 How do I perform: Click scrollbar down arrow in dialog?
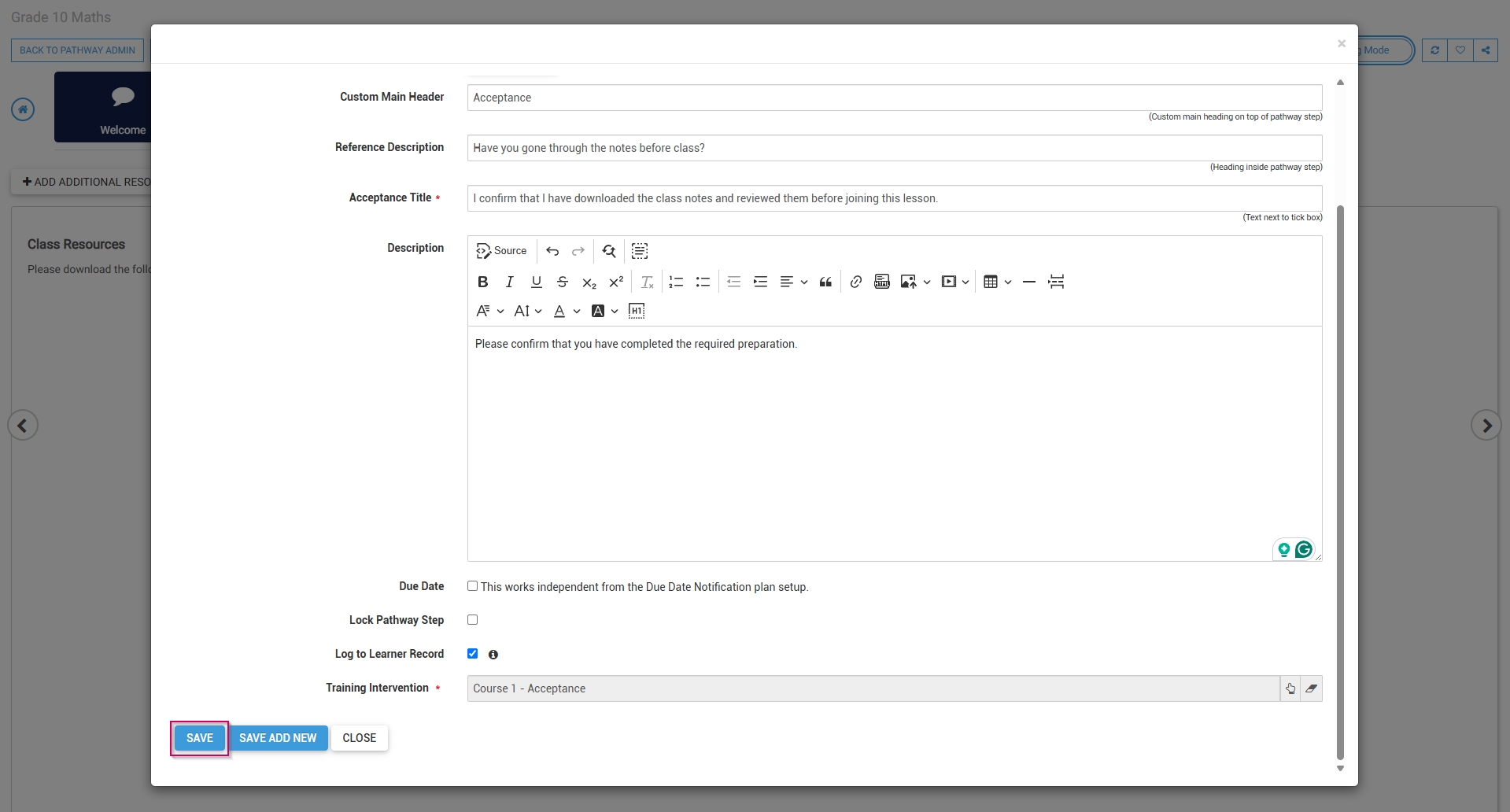tap(1340, 769)
